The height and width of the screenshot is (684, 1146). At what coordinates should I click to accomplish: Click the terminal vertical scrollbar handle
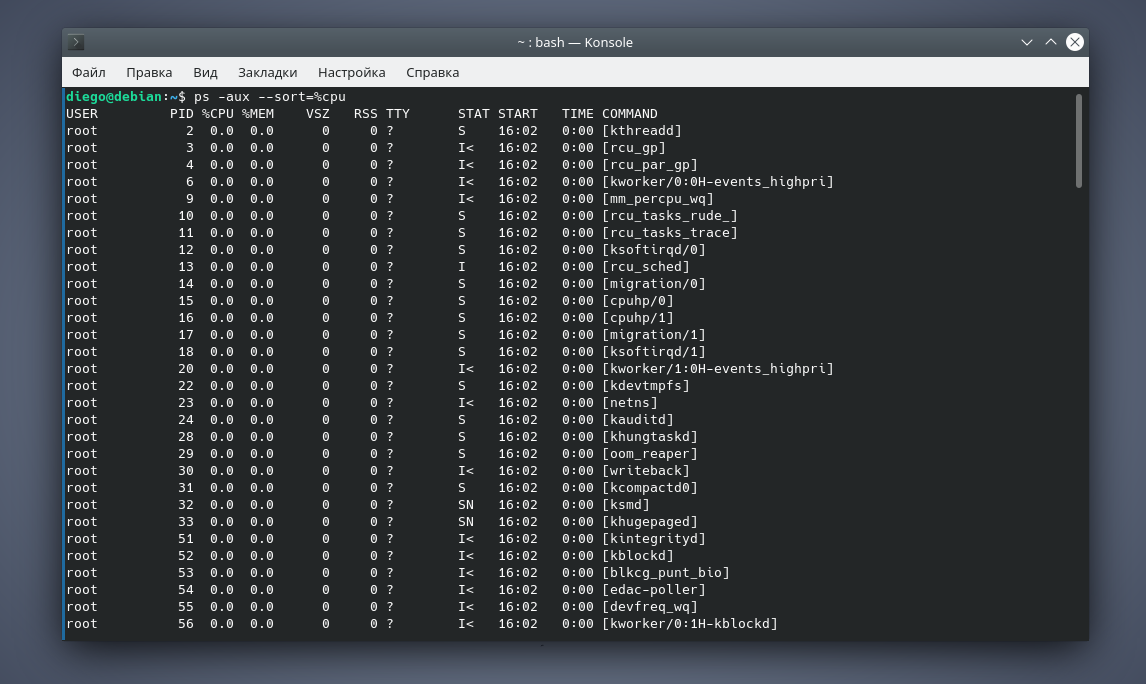(1079, 140)
